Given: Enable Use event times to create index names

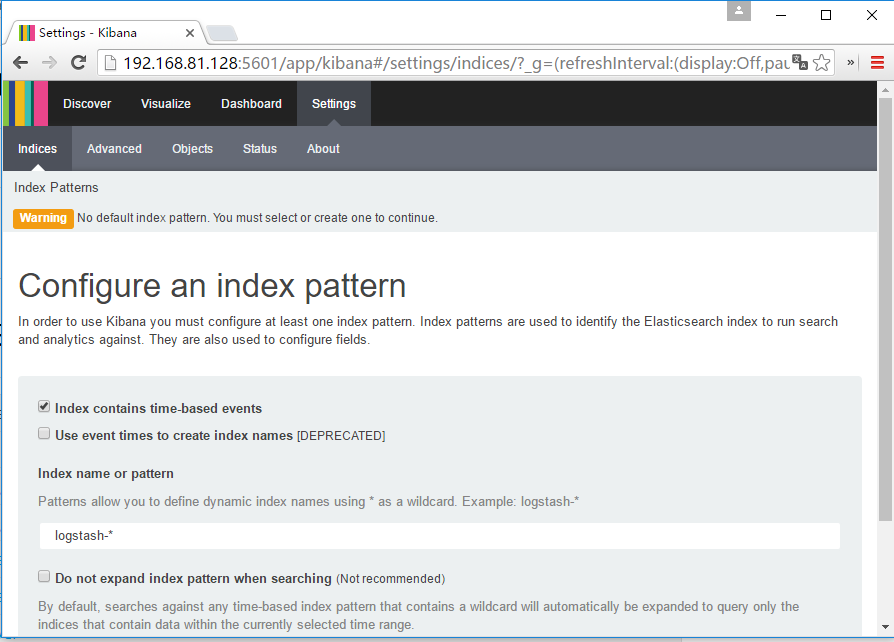Looking at the screenshot, I should [x=44, y=433].
